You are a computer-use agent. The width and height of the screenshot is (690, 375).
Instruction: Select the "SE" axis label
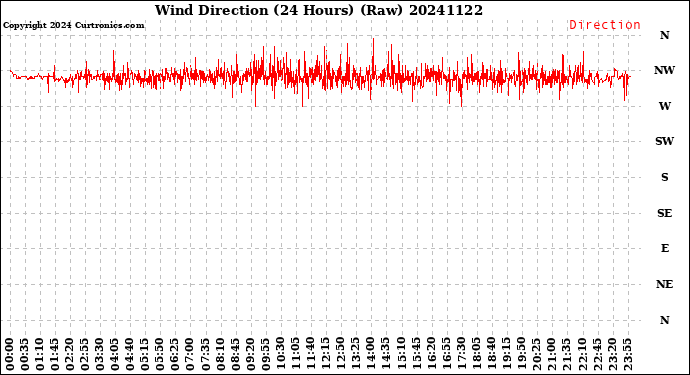pos(664,213)
